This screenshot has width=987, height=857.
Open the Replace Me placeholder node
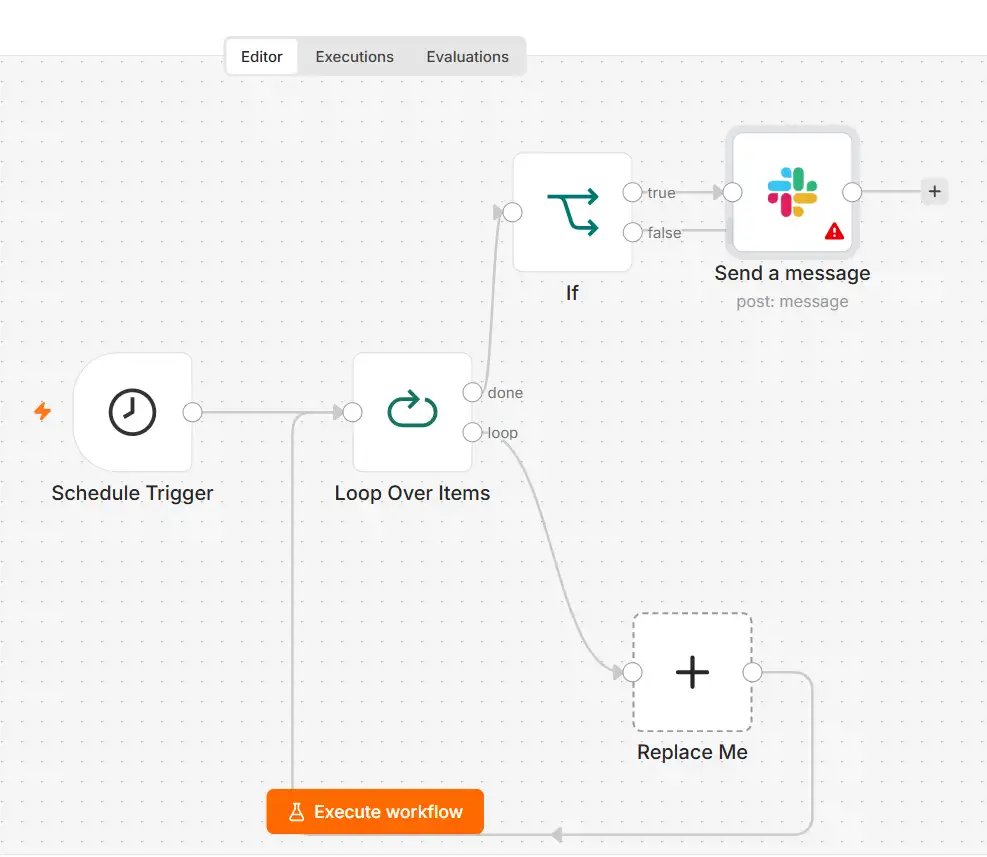tap(692, 672)
